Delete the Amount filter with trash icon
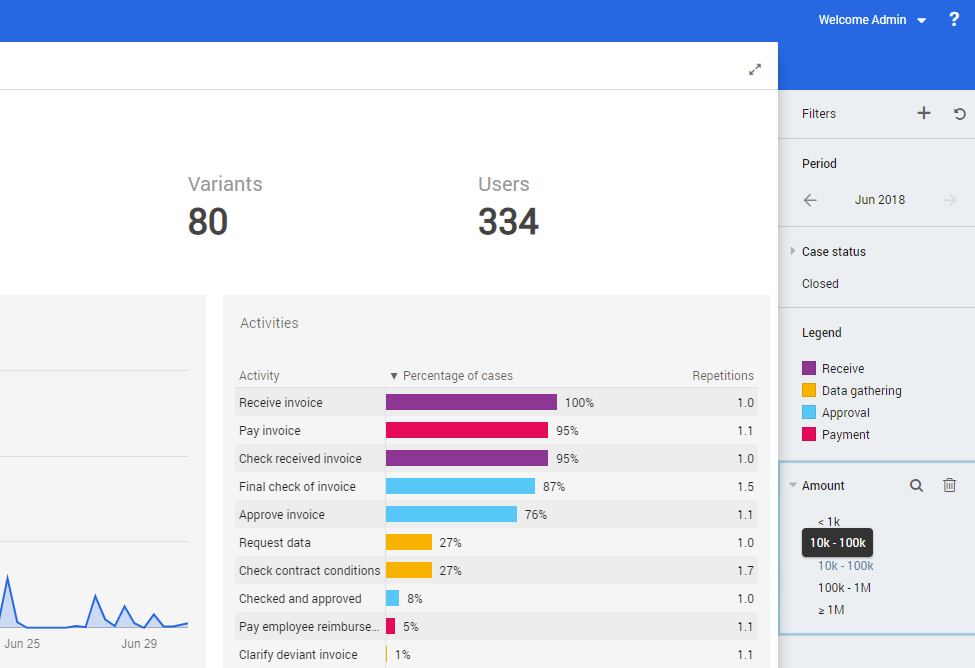 (x=949, y=486)
